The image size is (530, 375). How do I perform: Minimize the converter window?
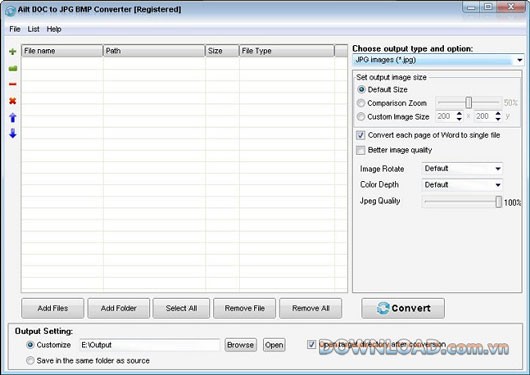click(472, 7)
